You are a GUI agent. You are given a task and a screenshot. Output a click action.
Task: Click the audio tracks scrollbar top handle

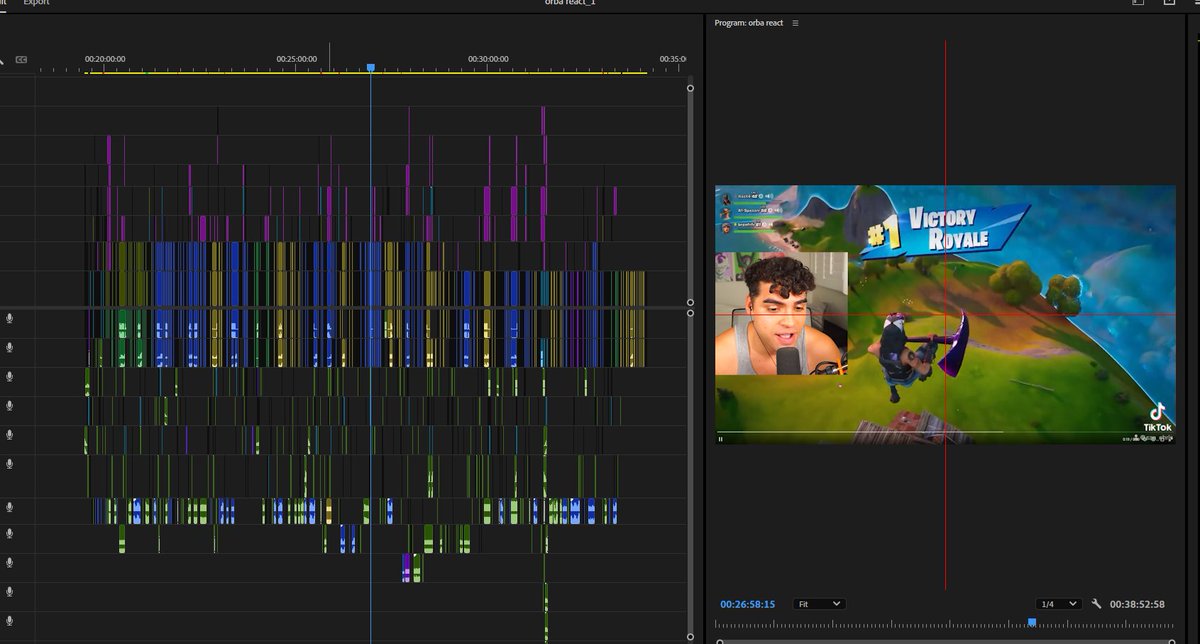690,313
